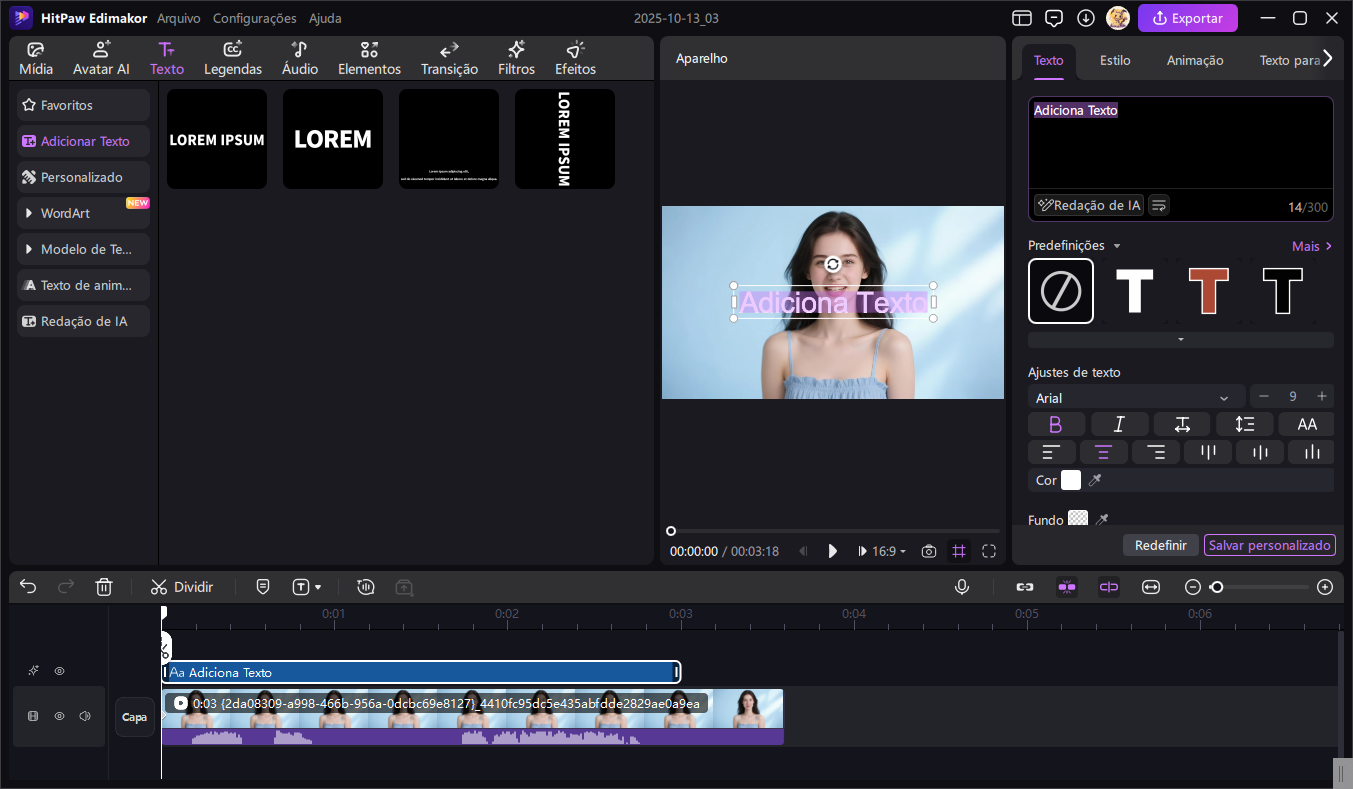Click the undo arrow in timeline toolbar
The width and height of the screenshot is (1353, 789).
(x=28, y=587)
